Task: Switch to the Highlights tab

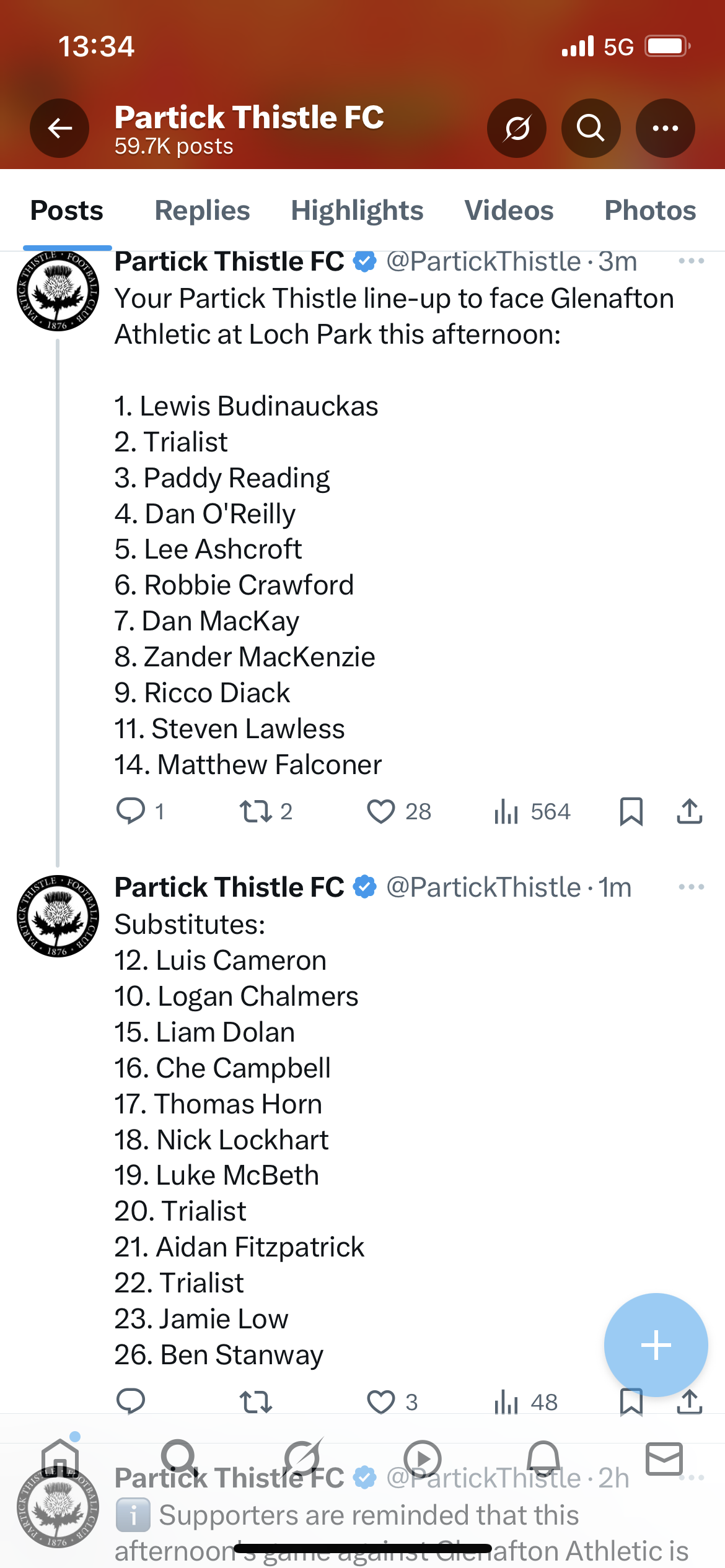Action: (358, 211)
